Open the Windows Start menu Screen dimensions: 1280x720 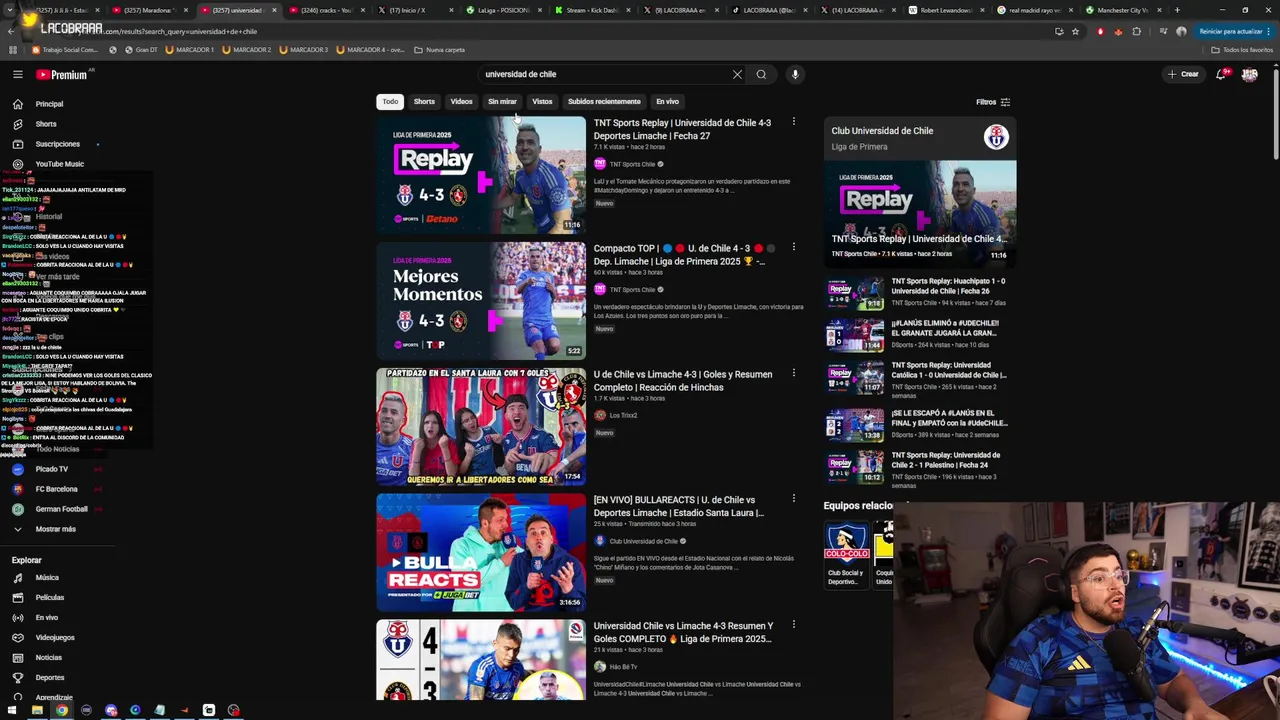[x=13, y=710]
